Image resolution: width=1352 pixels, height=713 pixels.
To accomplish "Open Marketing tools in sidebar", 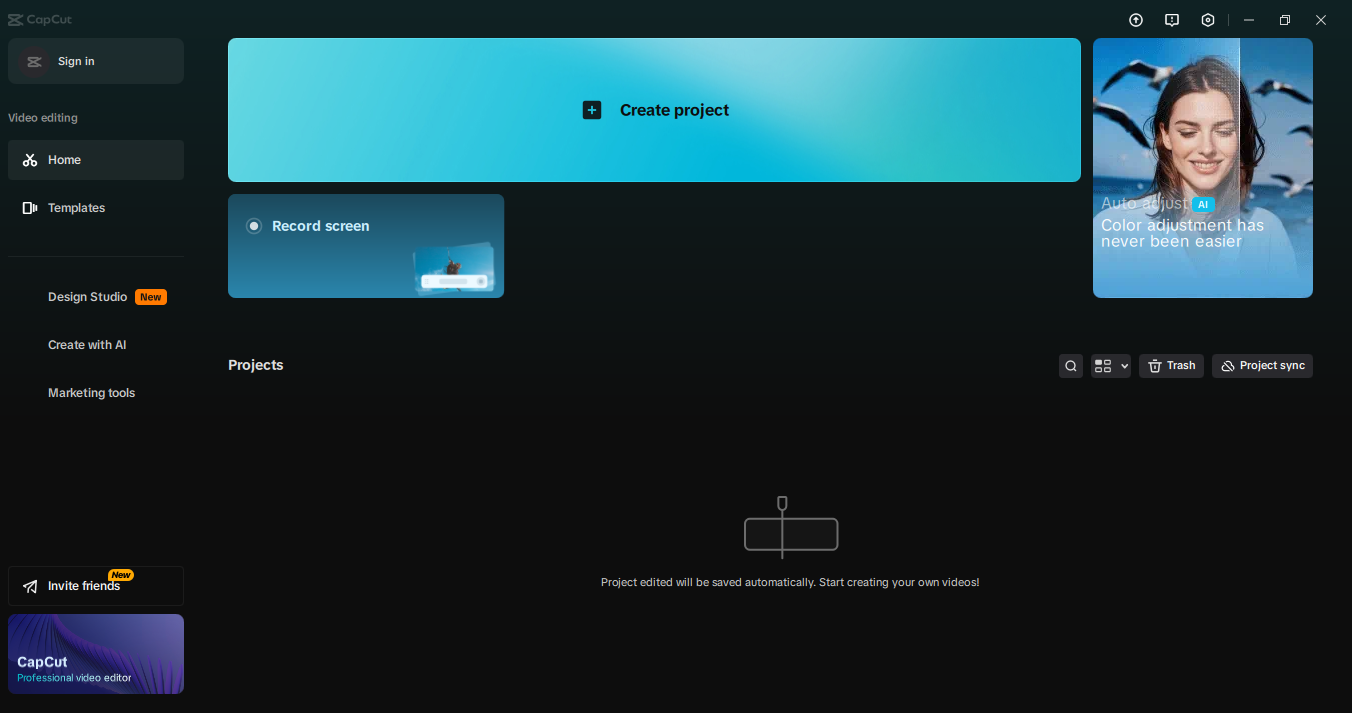I will [91, 393].
